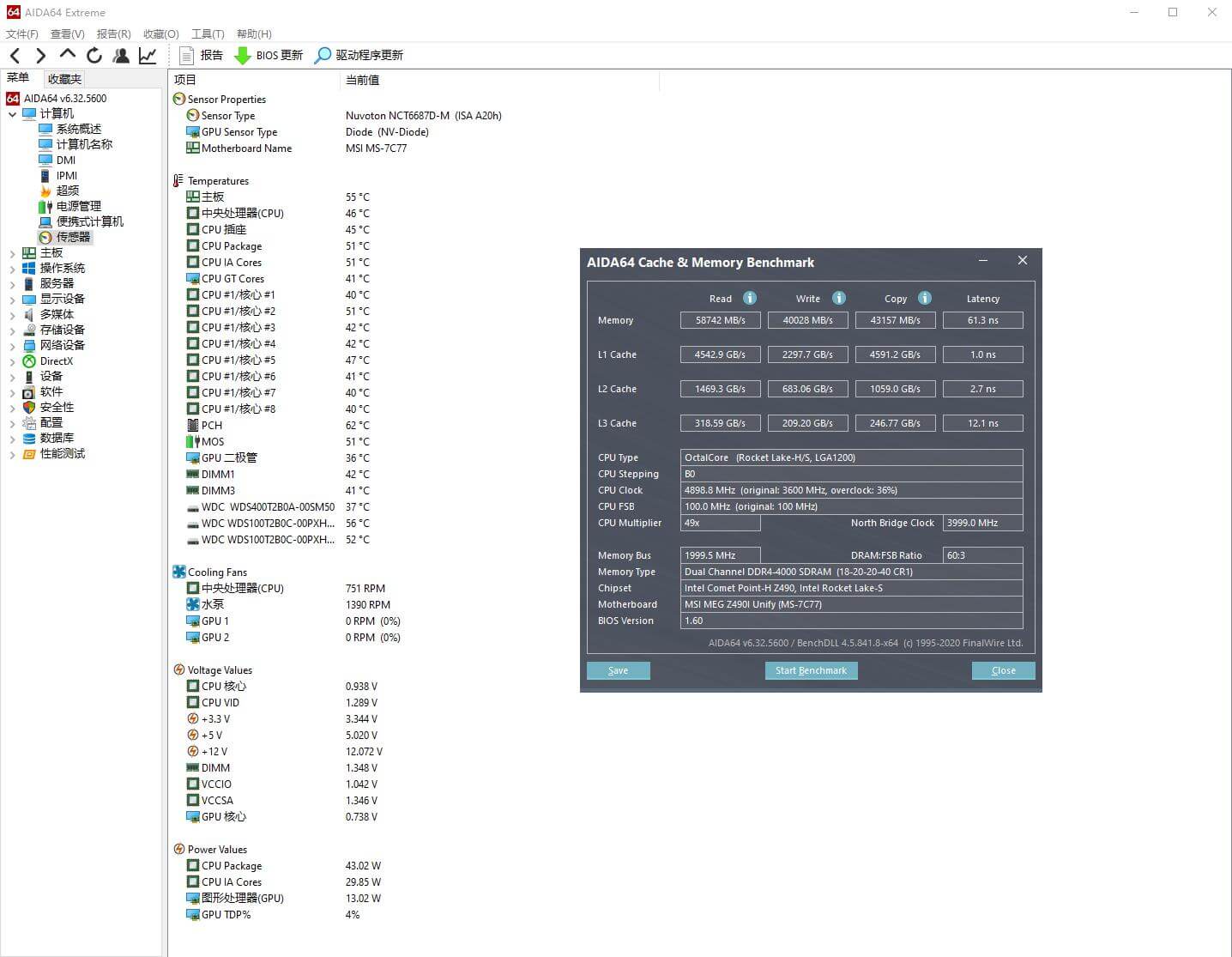
Task: Click Save in the benchmark dialog
Action: click(x=618, y=670)
